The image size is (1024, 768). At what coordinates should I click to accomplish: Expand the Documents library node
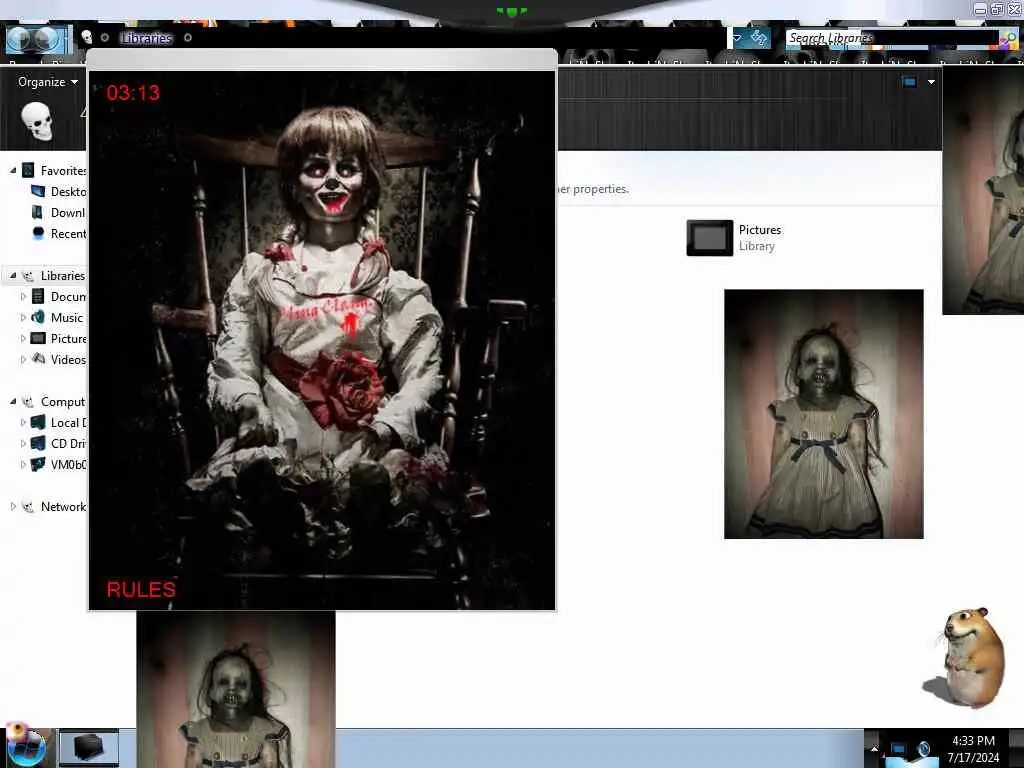[x=24, y=296]
